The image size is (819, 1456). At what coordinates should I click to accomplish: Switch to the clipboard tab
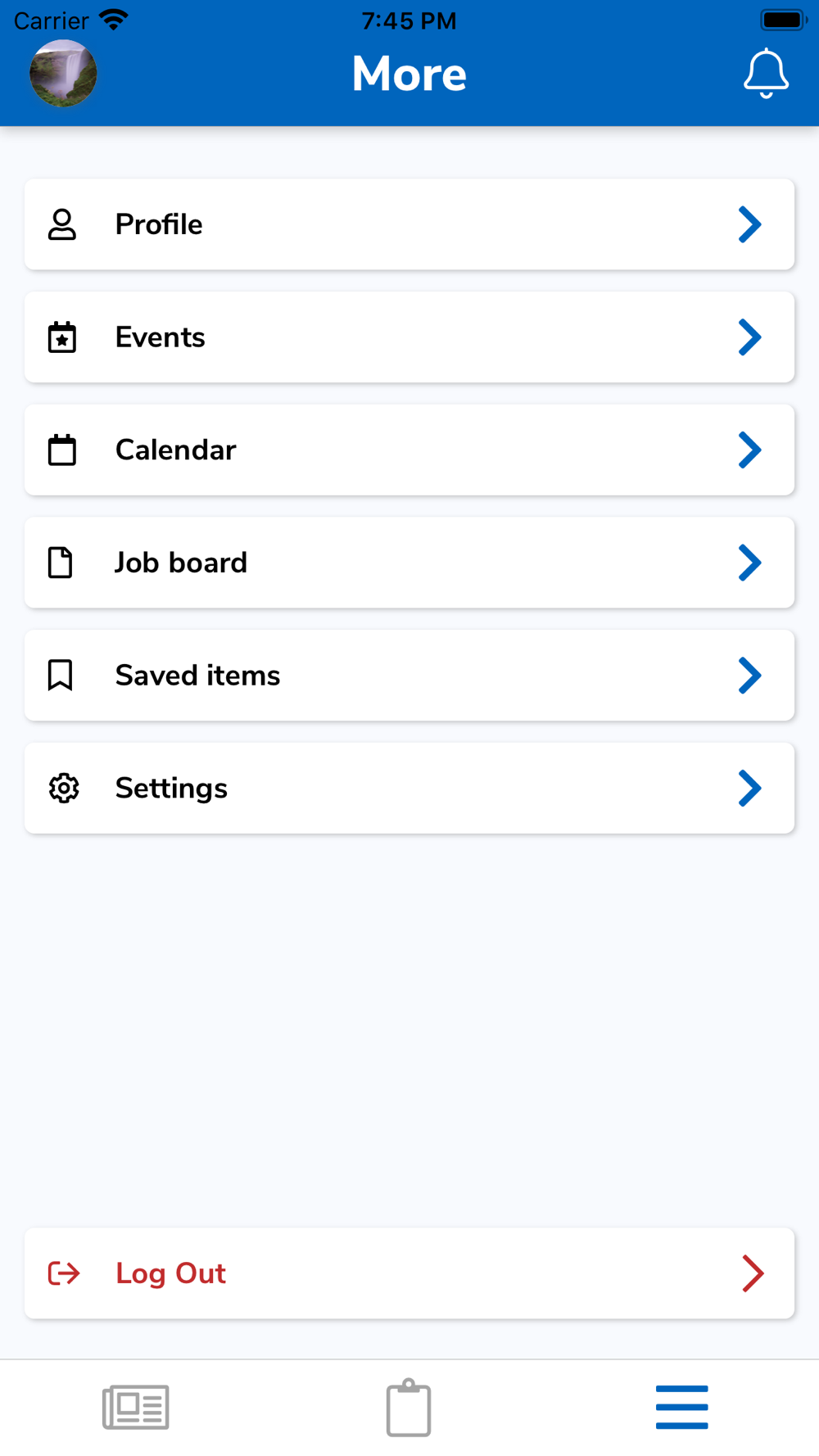coord(409,1408)
